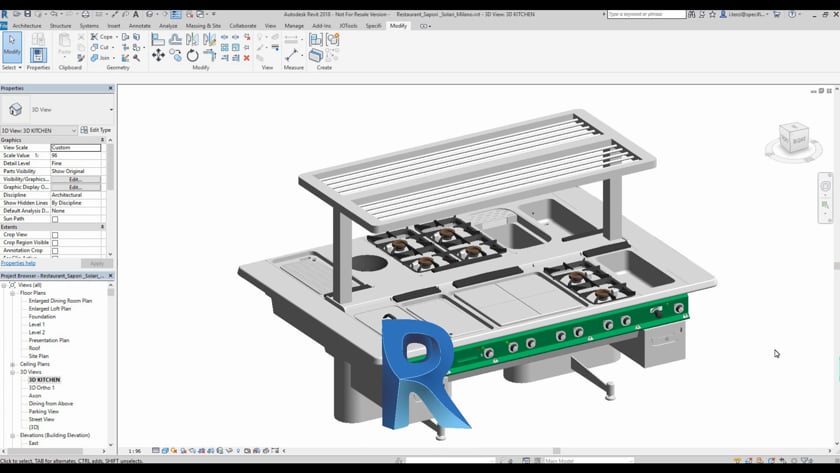
Task: Click the Apply button in Properties
Action: pyautogui.click(x=97, y=264)
